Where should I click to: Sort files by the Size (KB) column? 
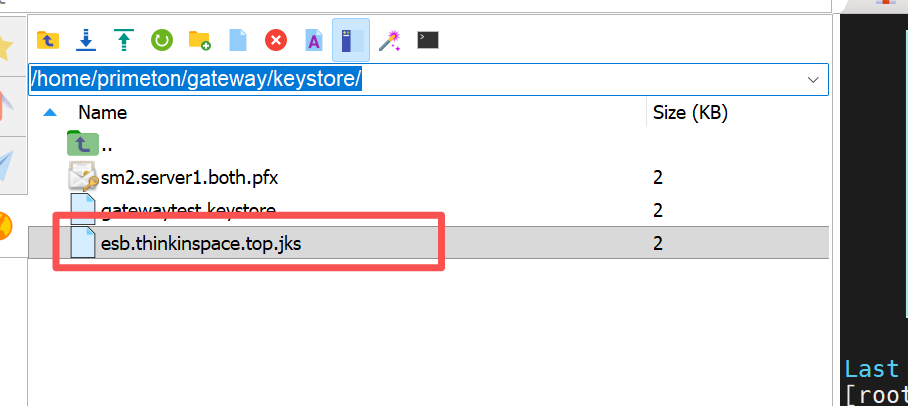click(x=690, y=113)
